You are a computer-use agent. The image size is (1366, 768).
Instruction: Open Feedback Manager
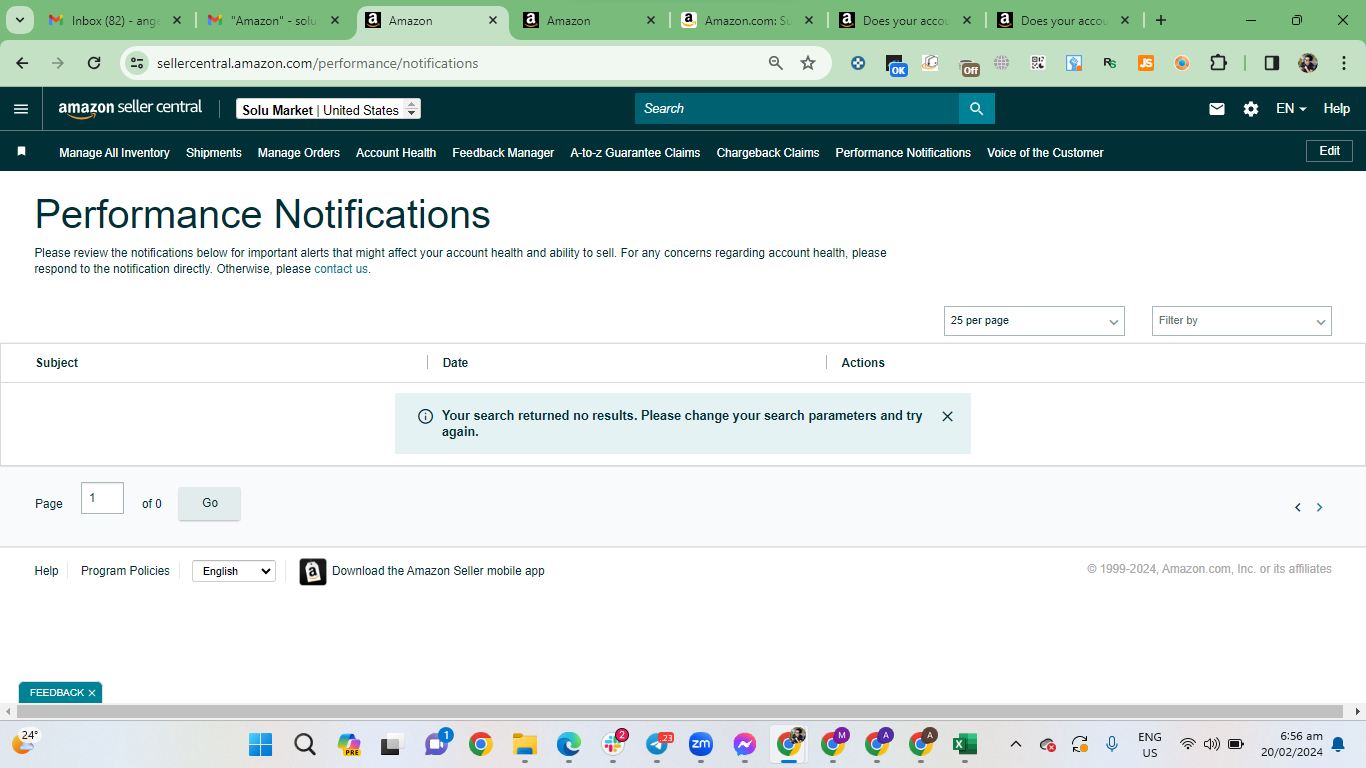point(503,153)
